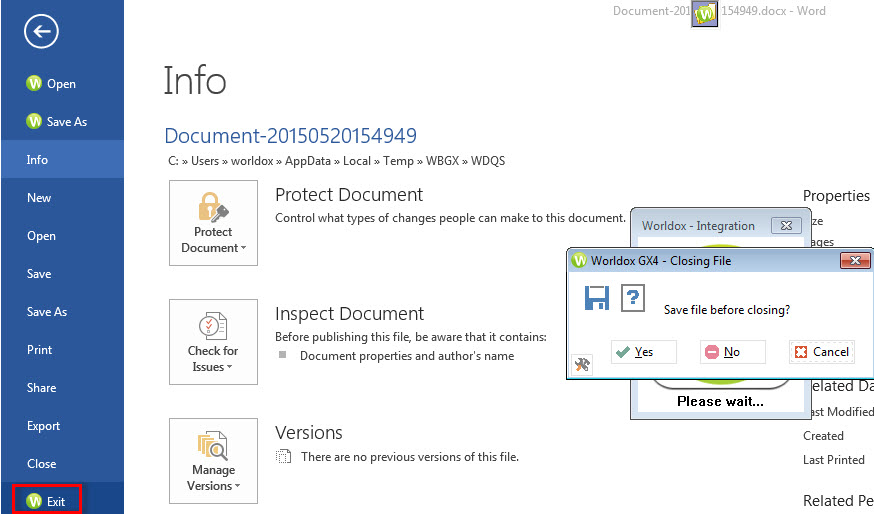Click the Document-20150520154949 title
The image size is (874, 514).
(x=290, y=135)
